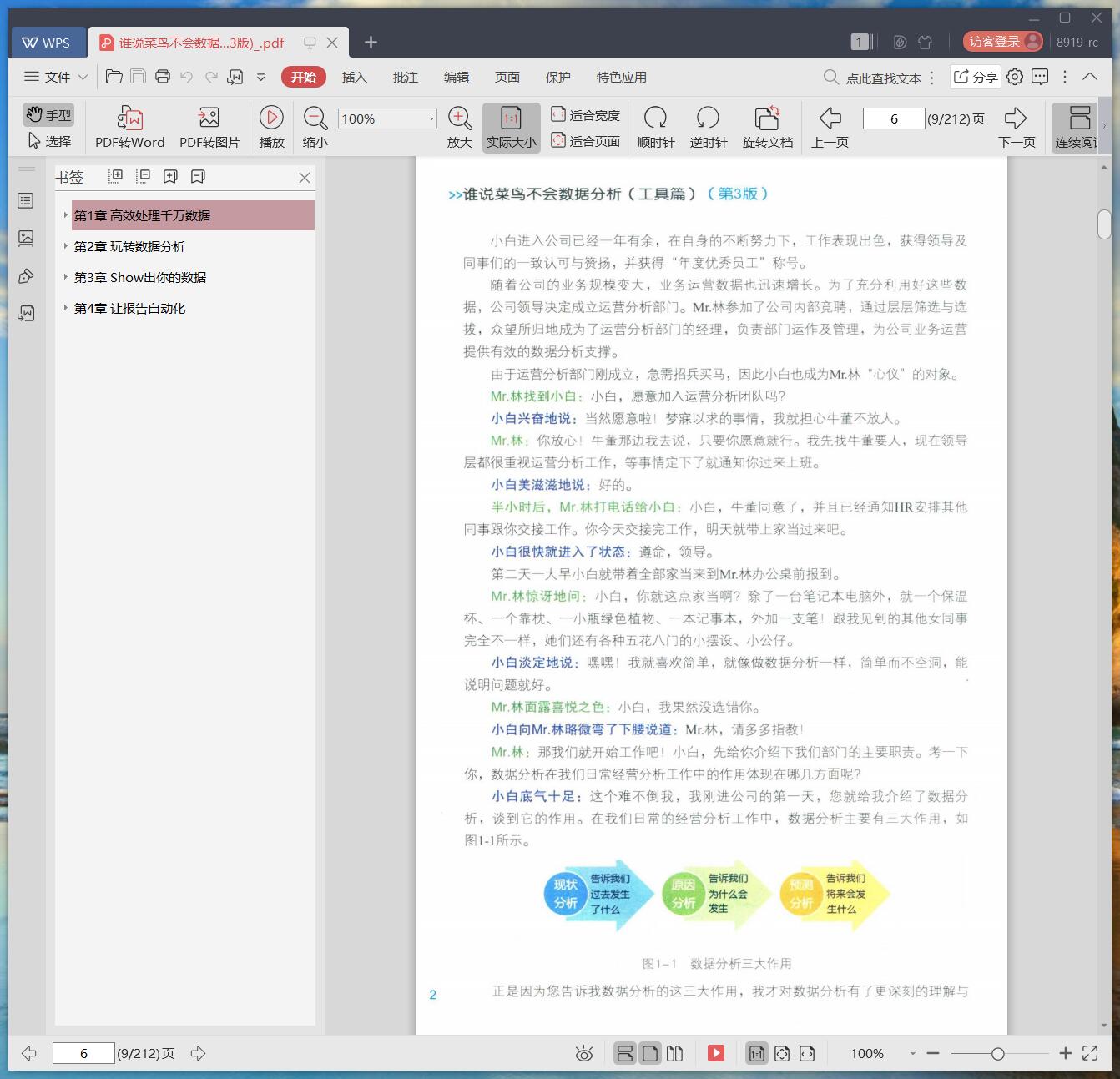Click the zoom plus button in status bar
1120x1079 pixels.
pos(1065,1054)
